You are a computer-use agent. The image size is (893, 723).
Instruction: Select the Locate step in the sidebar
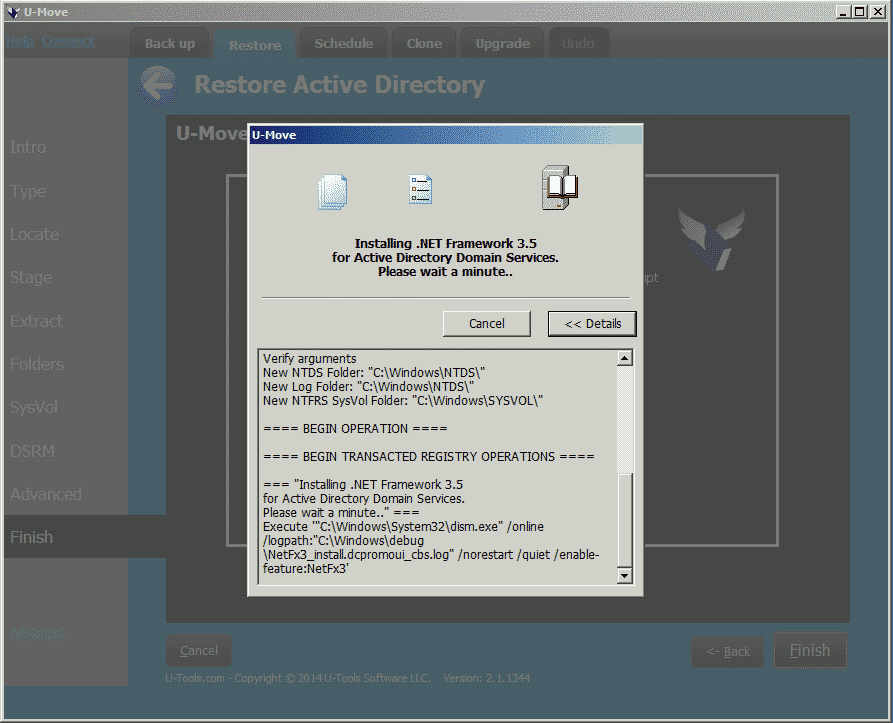[x=34, y=235]
